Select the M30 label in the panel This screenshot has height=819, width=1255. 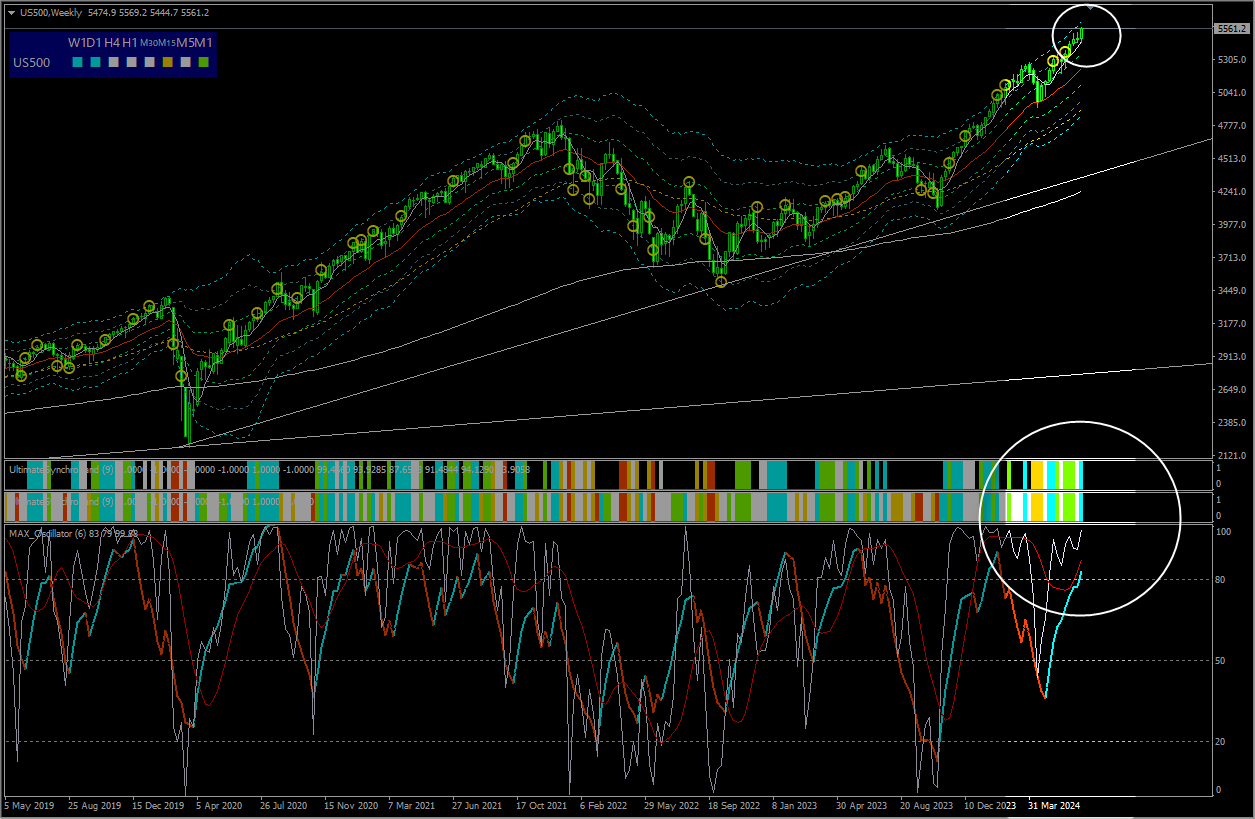[x=149, y=43]
